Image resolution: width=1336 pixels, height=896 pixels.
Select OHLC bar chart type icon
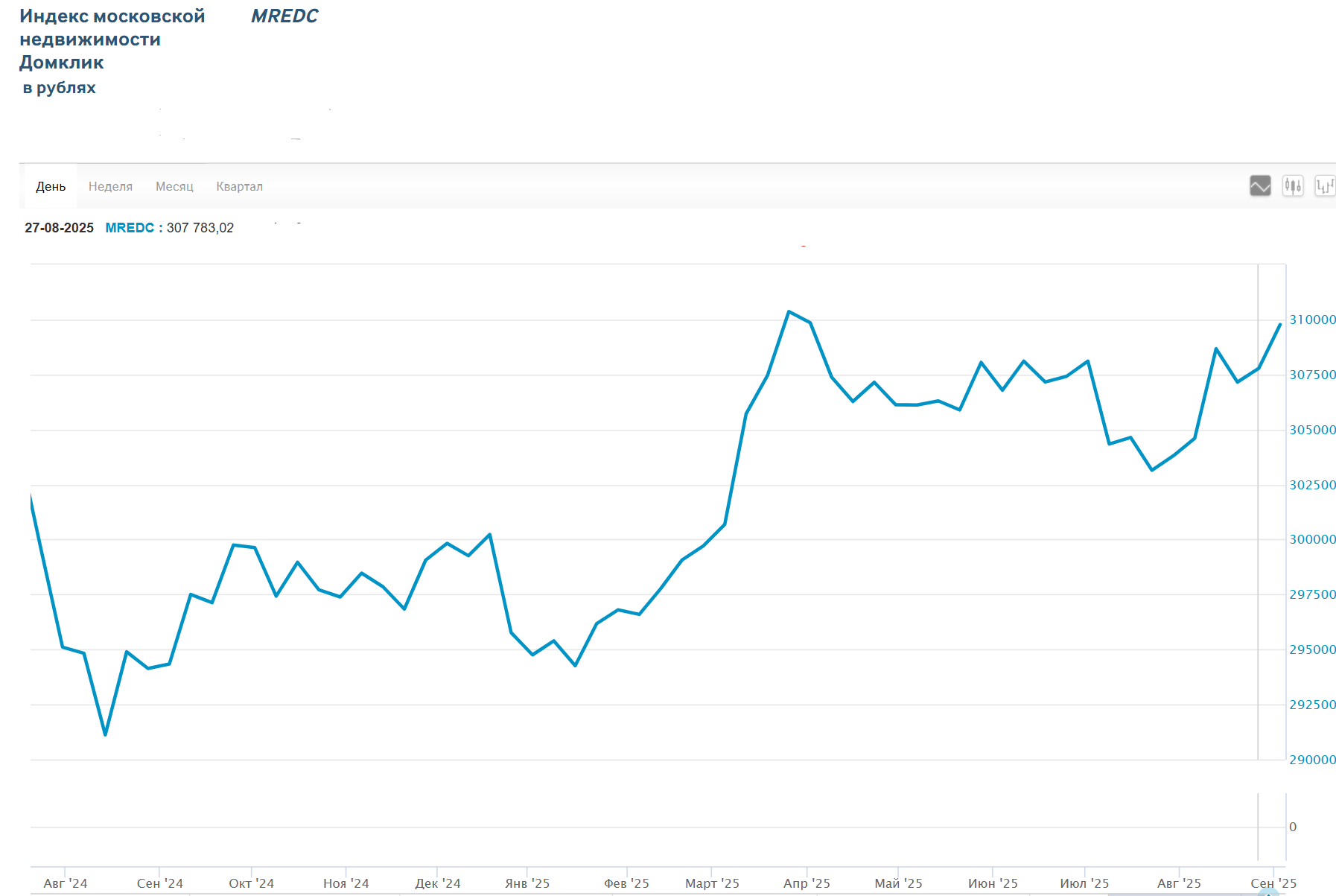coord(1325,185)
